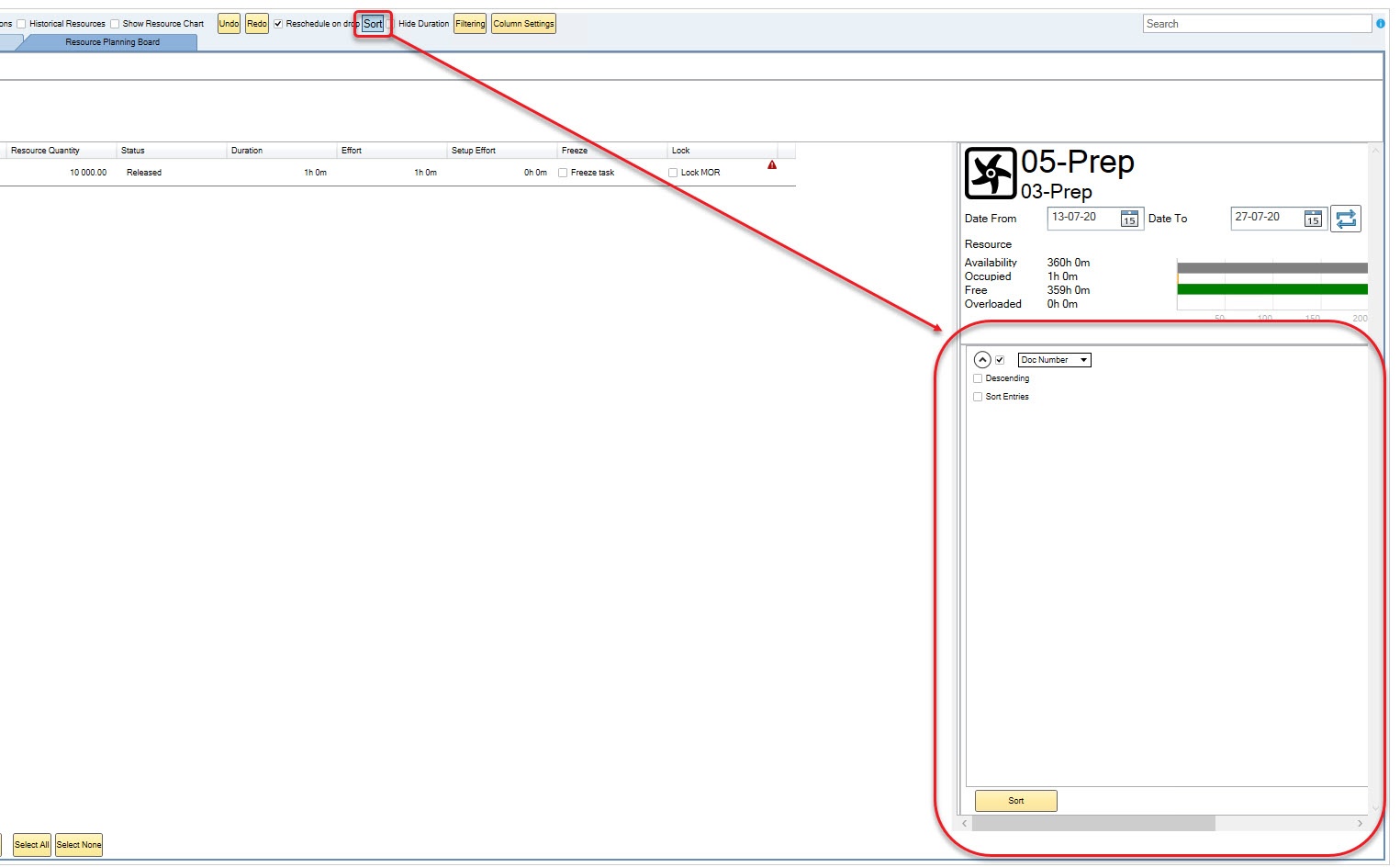The width and height of the screenshot is (1400, 867).
Task: Click the Status column header
Action: (x=133, y=151)
